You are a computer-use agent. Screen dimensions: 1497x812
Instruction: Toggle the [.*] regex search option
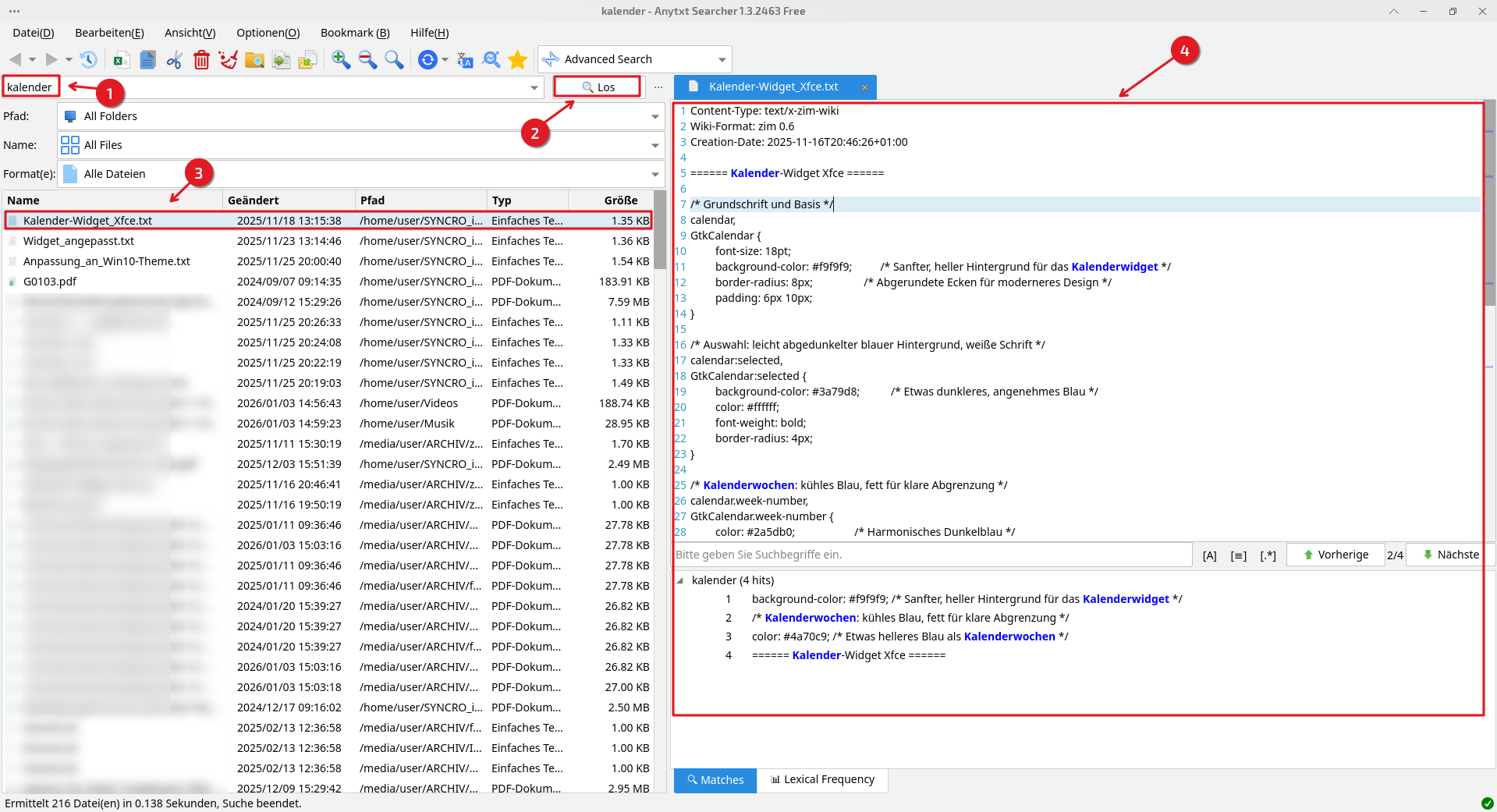pyautogui.click(x=1268, y=555)
